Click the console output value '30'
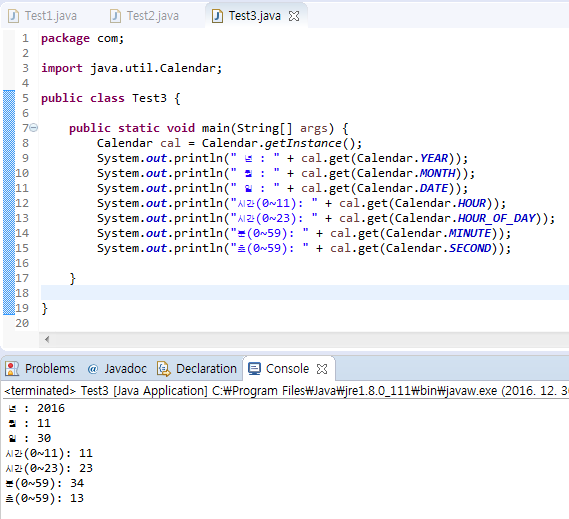 click(x=44, y=438)
